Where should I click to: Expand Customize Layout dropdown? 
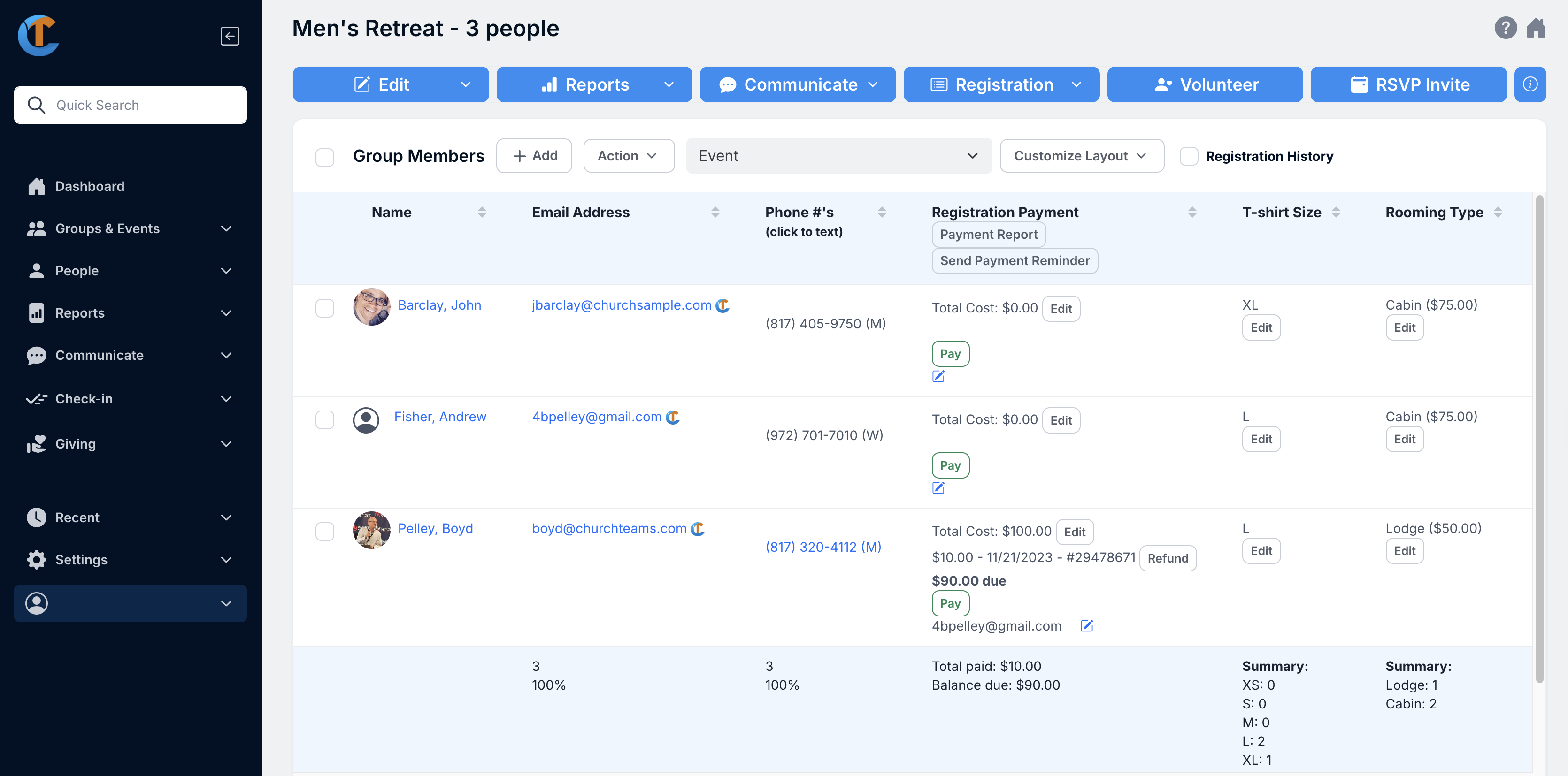1081,156
